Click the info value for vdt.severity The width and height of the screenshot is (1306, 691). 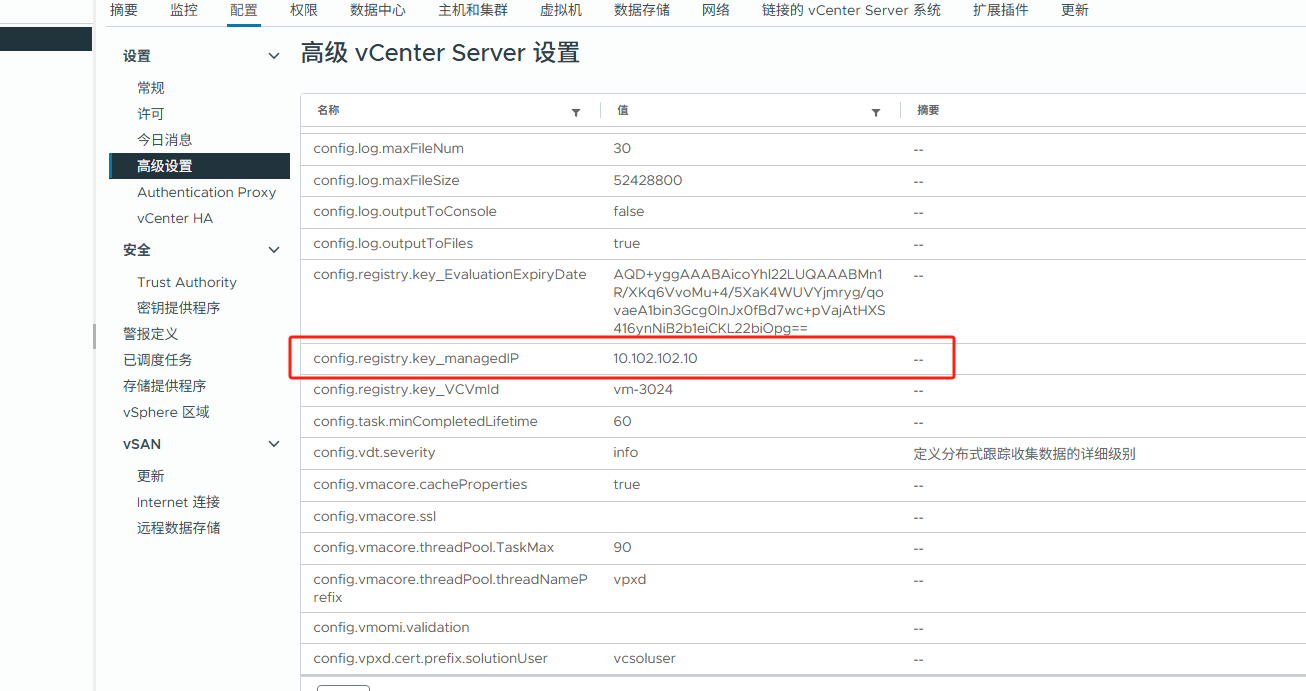pos(626,452)
